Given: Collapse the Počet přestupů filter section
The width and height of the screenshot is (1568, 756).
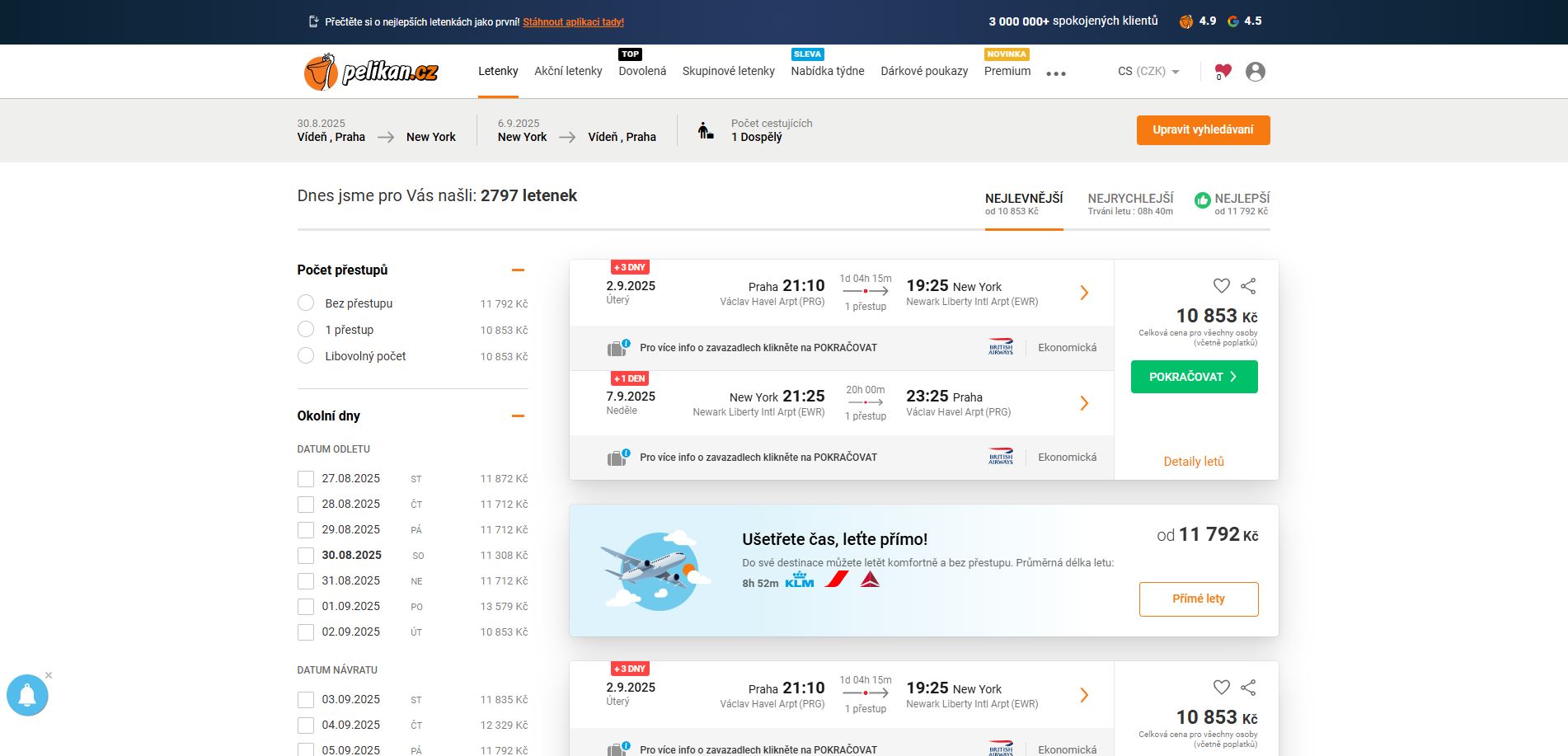Looking at the screenshot, I should [518, 270].
